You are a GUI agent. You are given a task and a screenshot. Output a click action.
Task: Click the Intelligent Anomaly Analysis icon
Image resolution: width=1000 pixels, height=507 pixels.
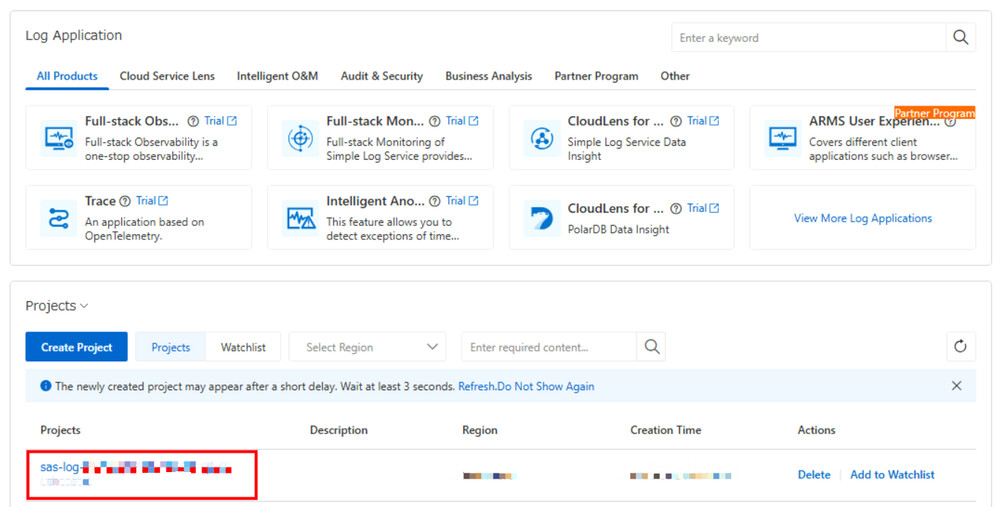[300, 217]
